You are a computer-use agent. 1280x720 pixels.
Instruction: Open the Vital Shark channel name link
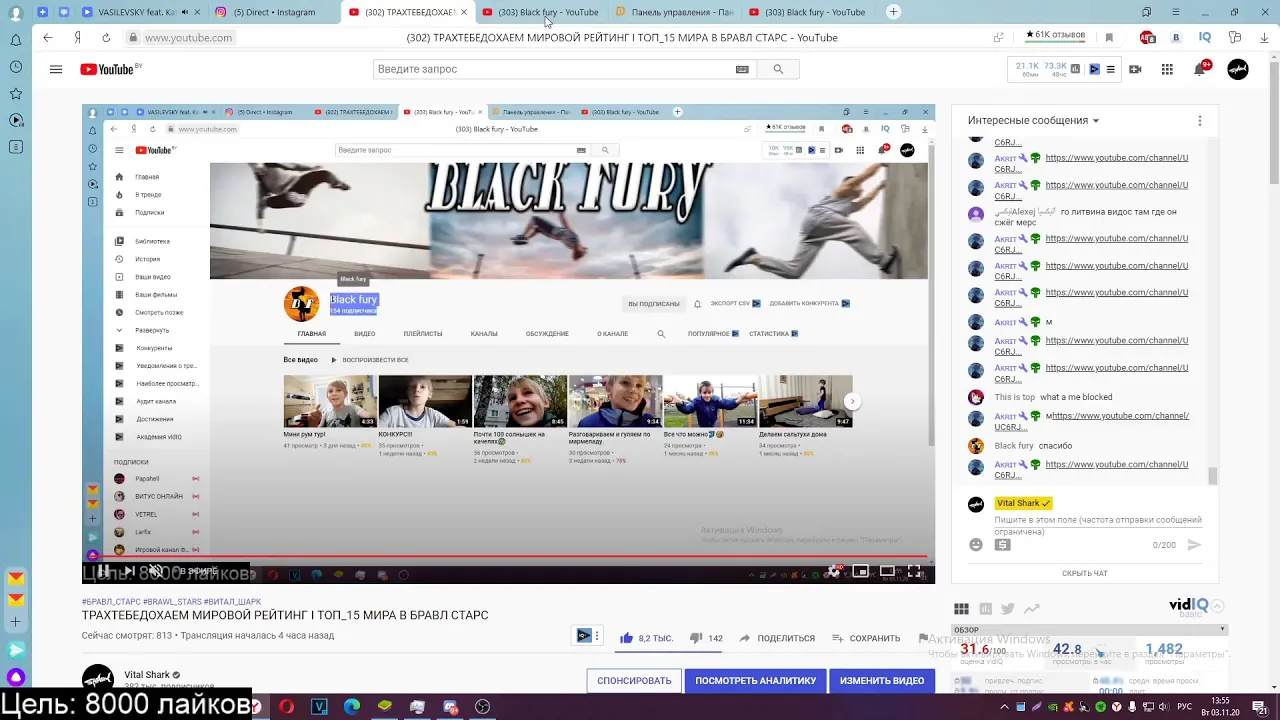147,675
